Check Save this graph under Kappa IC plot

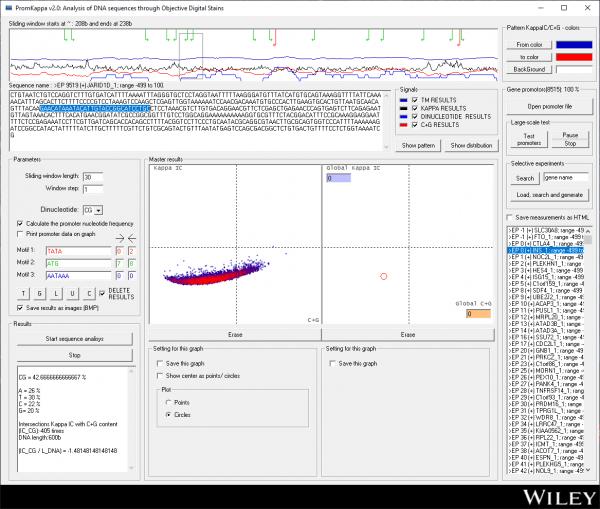pos(160,364)
